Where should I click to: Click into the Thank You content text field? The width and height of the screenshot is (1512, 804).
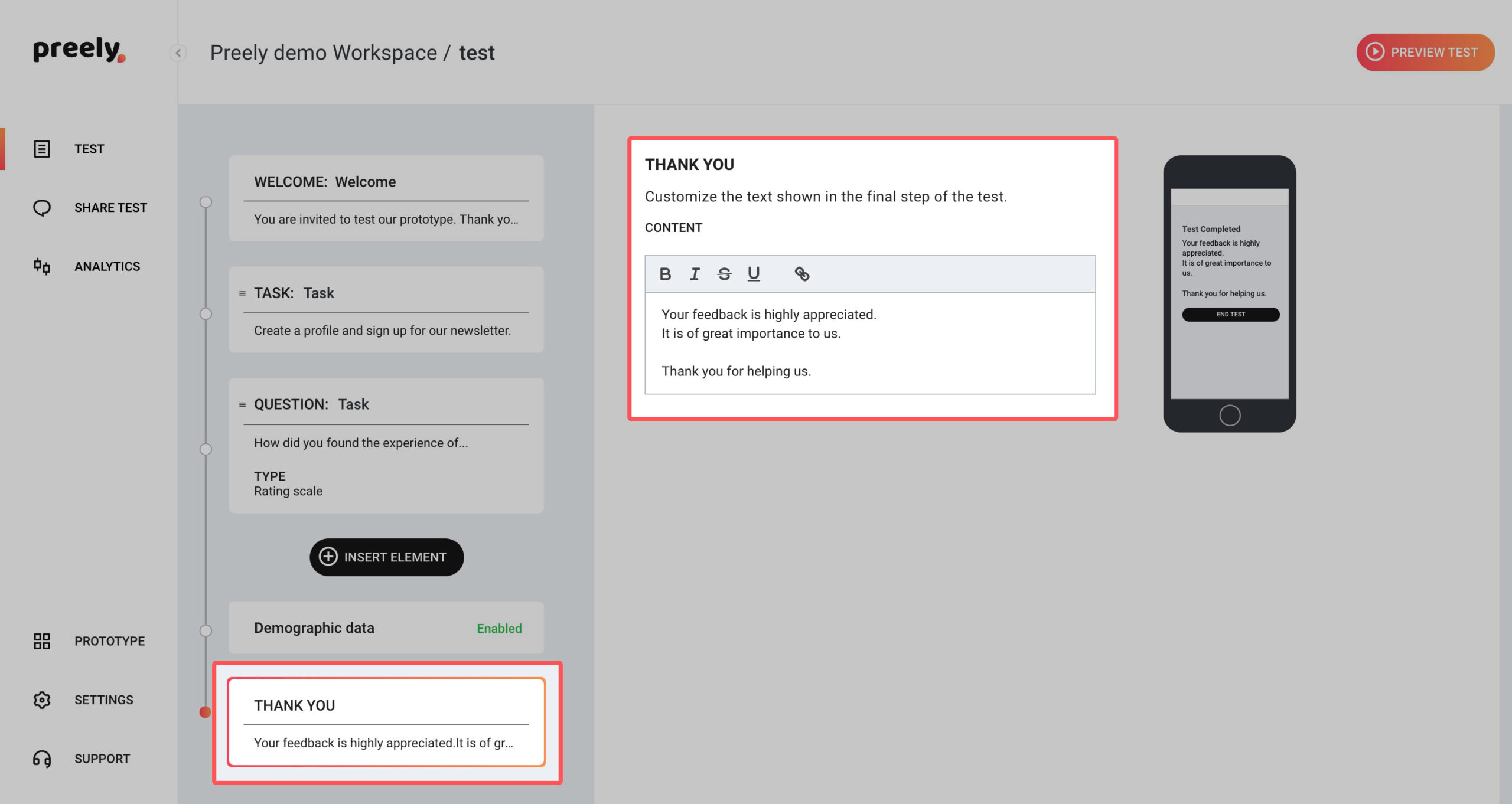[869, 343]
